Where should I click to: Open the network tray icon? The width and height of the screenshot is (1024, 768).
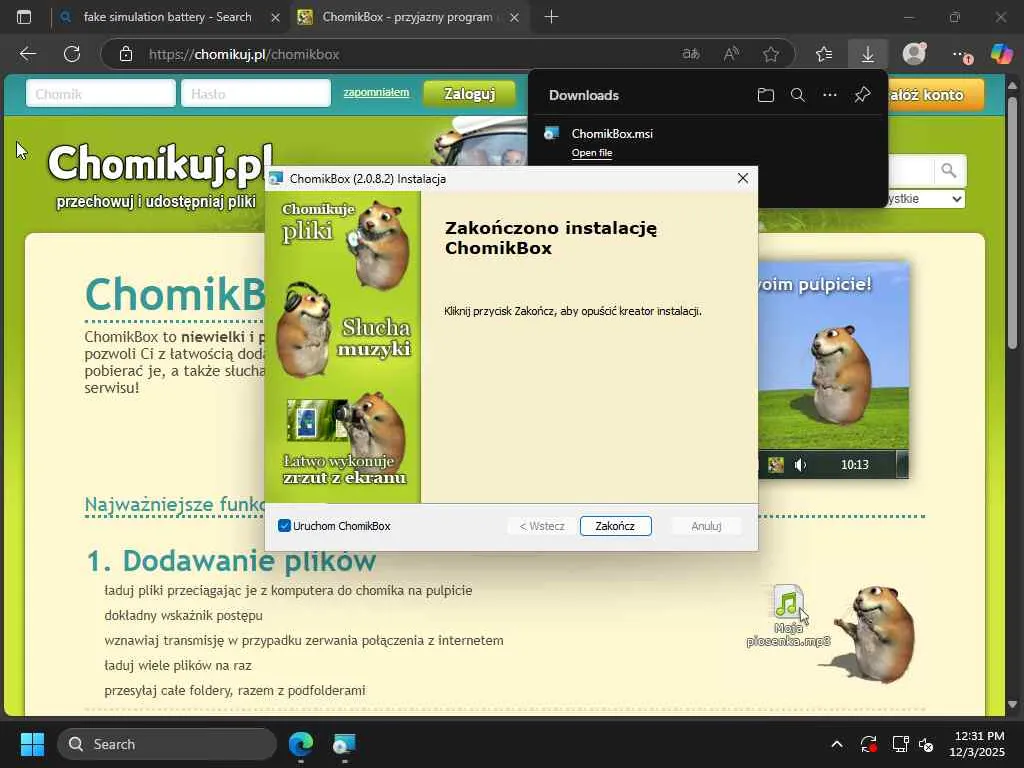point(901,744)
